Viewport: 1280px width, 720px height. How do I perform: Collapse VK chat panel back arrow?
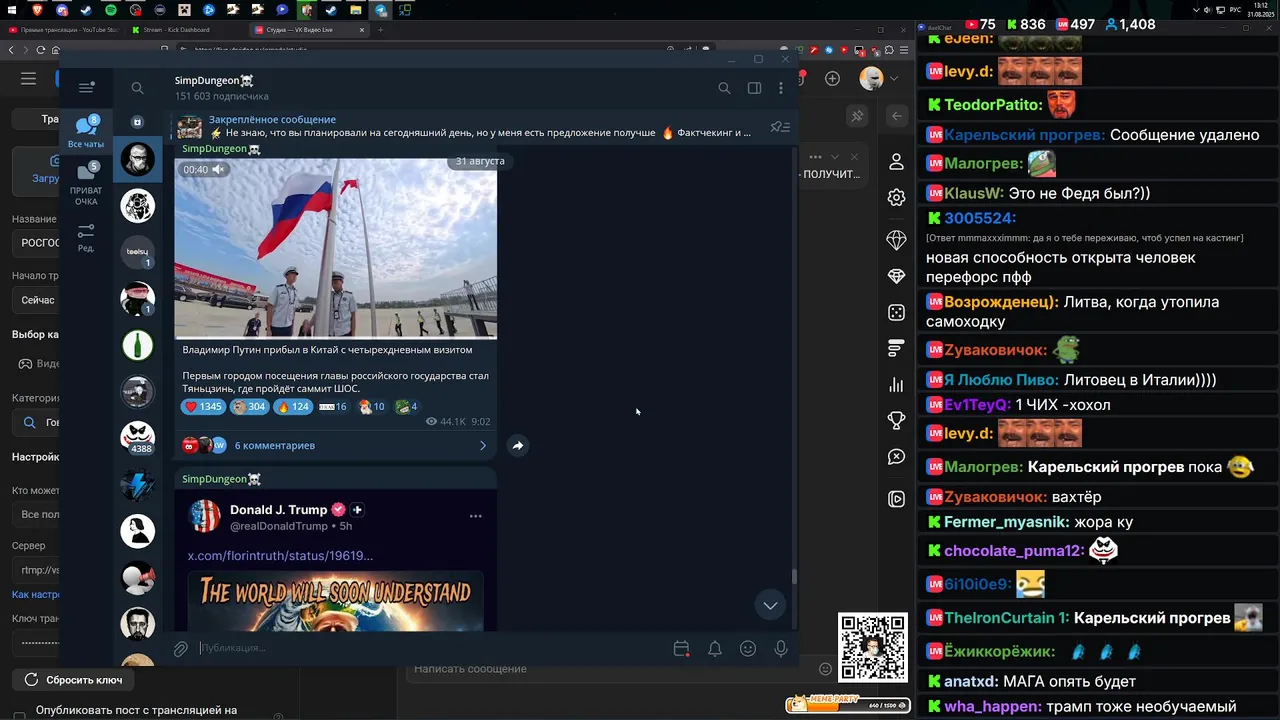(896, 116)
